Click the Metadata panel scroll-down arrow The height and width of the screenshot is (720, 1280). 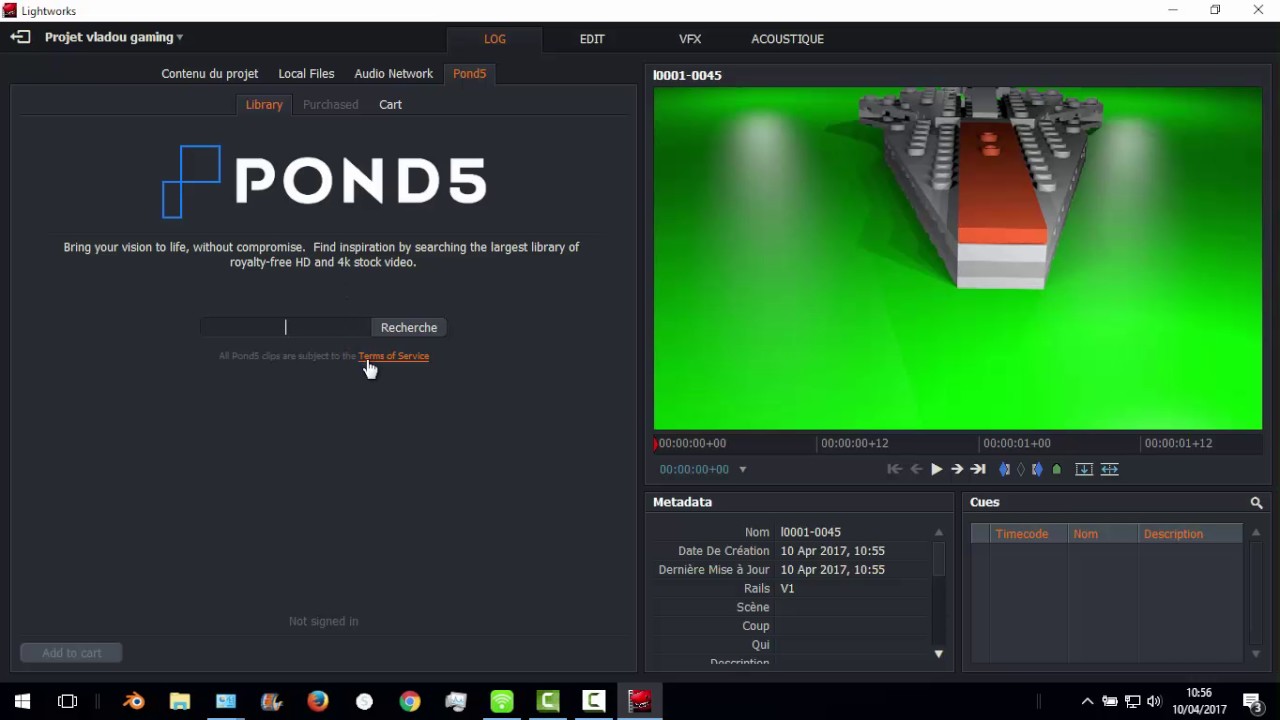pos(938,654)
